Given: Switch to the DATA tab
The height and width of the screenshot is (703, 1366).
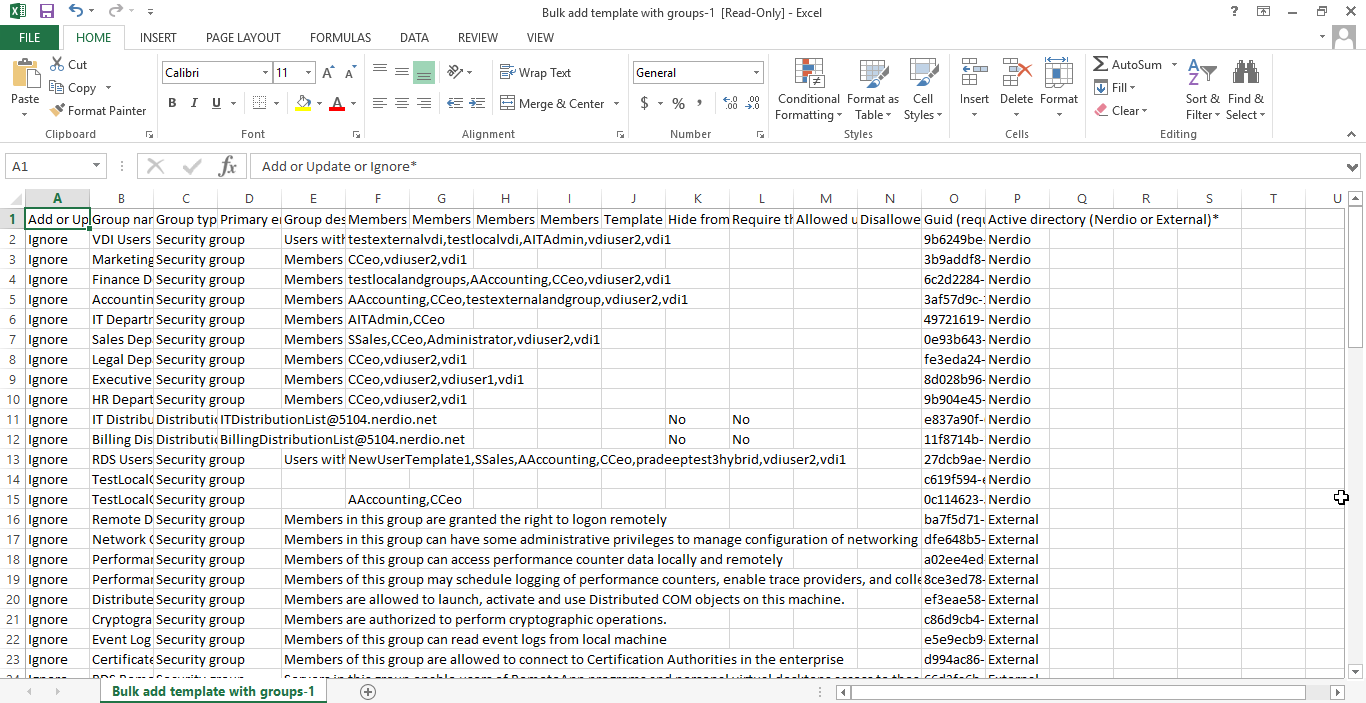Looking at the screenshot, I should (x=414, y=38).
